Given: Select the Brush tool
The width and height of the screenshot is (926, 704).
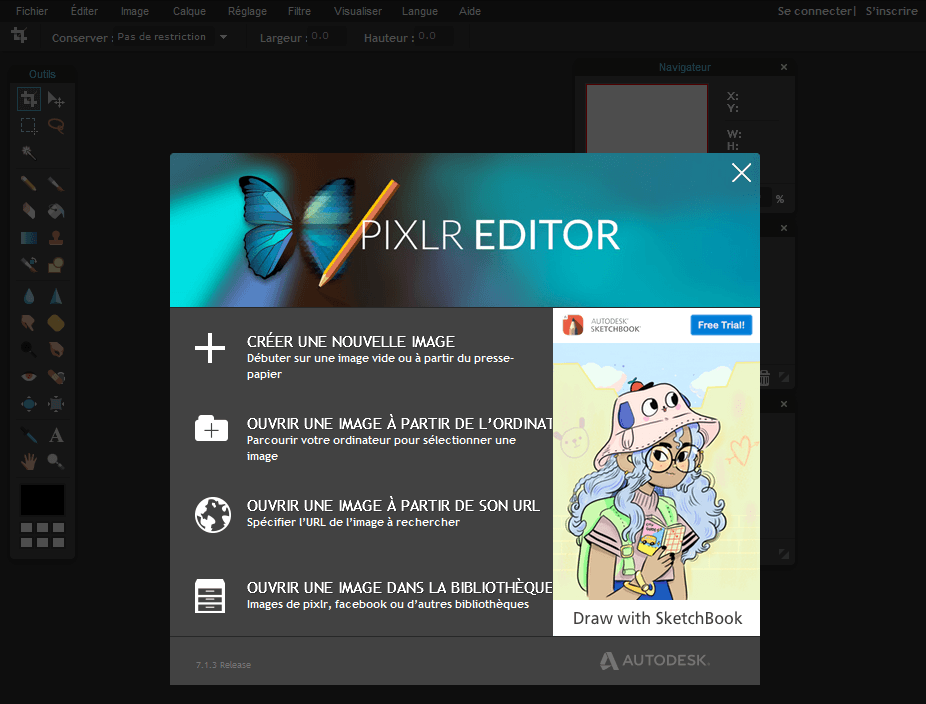Looking at the screenshot, I should pyautogui.click(x=56, y=184).
